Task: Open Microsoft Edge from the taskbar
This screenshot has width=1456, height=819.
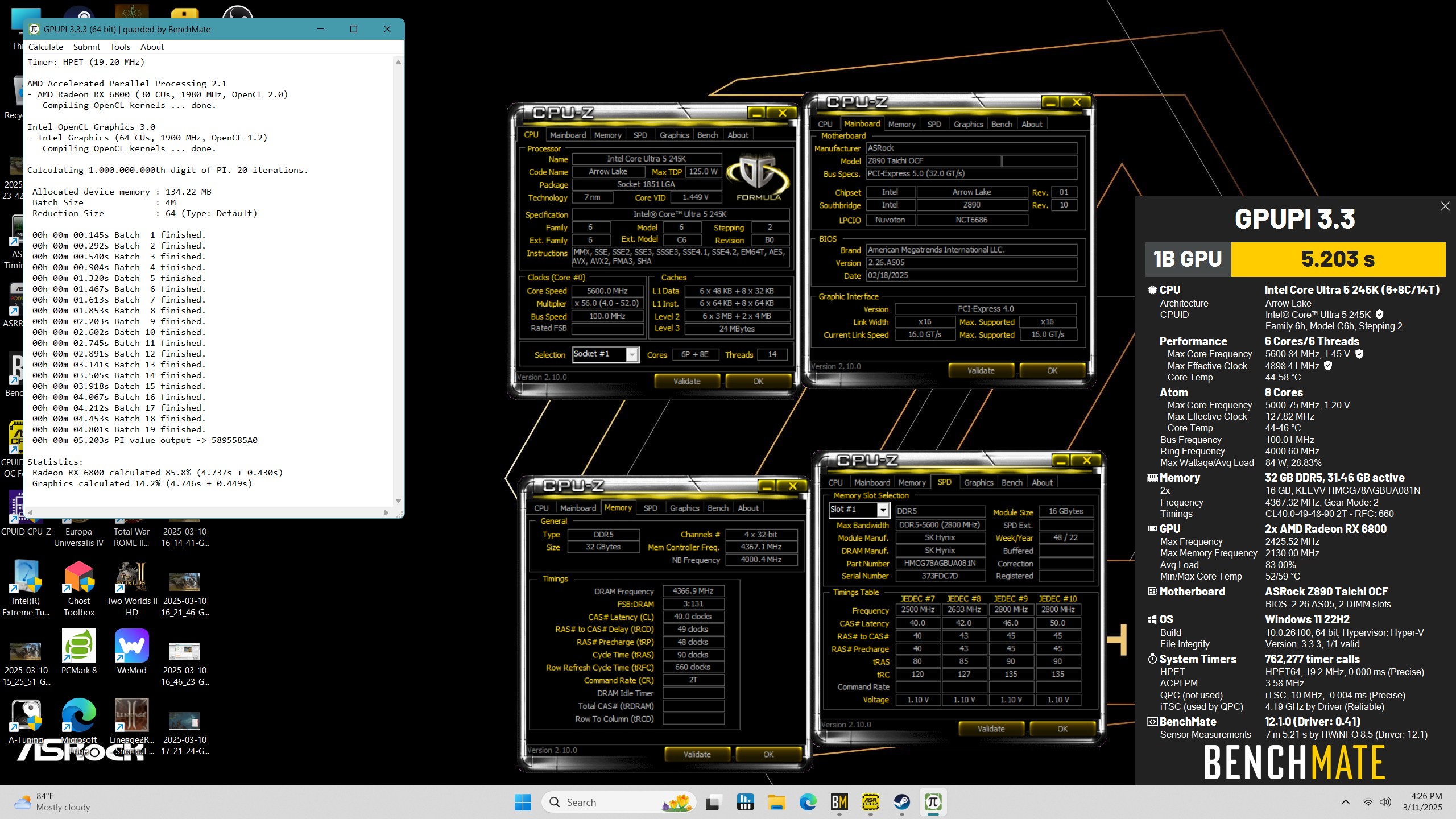Action: pyautogui.click(x=808, y=802)
